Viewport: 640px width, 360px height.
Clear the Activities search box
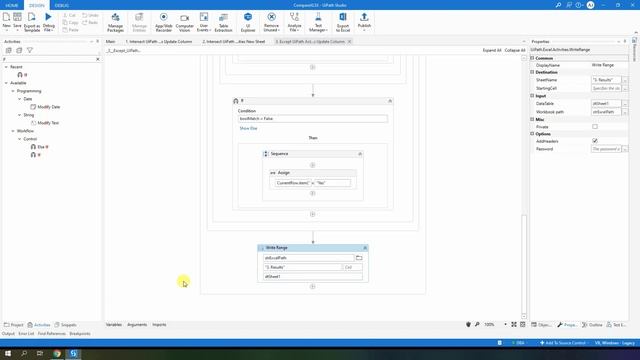coord(98,59)
